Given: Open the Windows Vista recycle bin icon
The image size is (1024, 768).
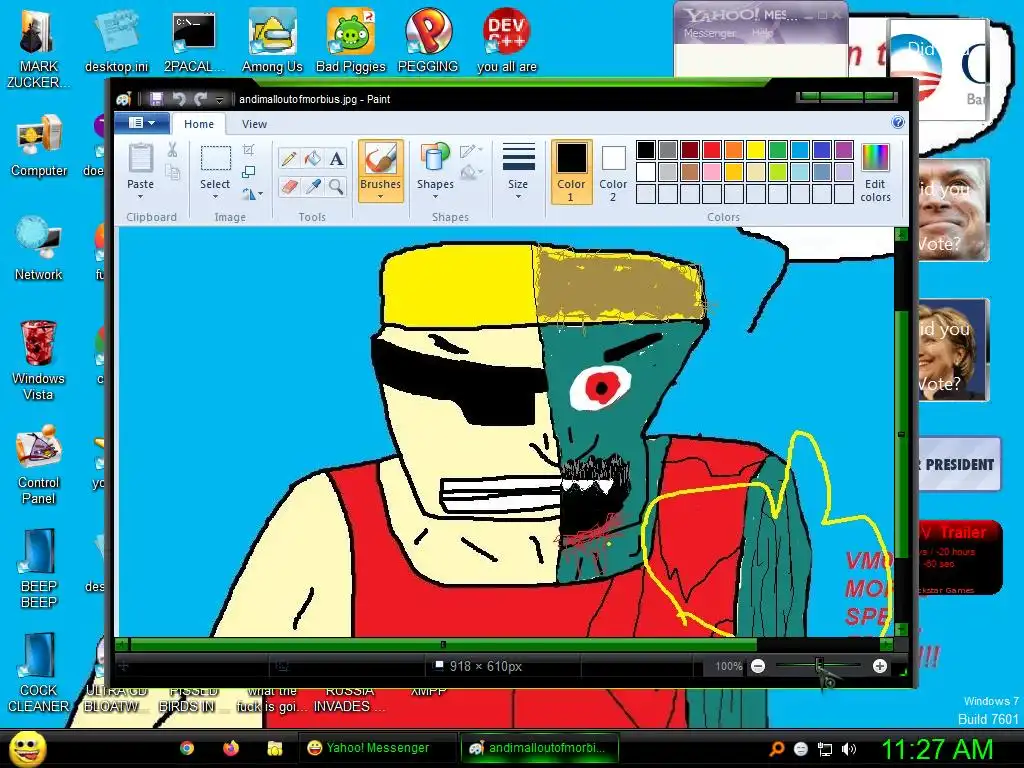Looking at the screenshot, I should pos(38,360).
